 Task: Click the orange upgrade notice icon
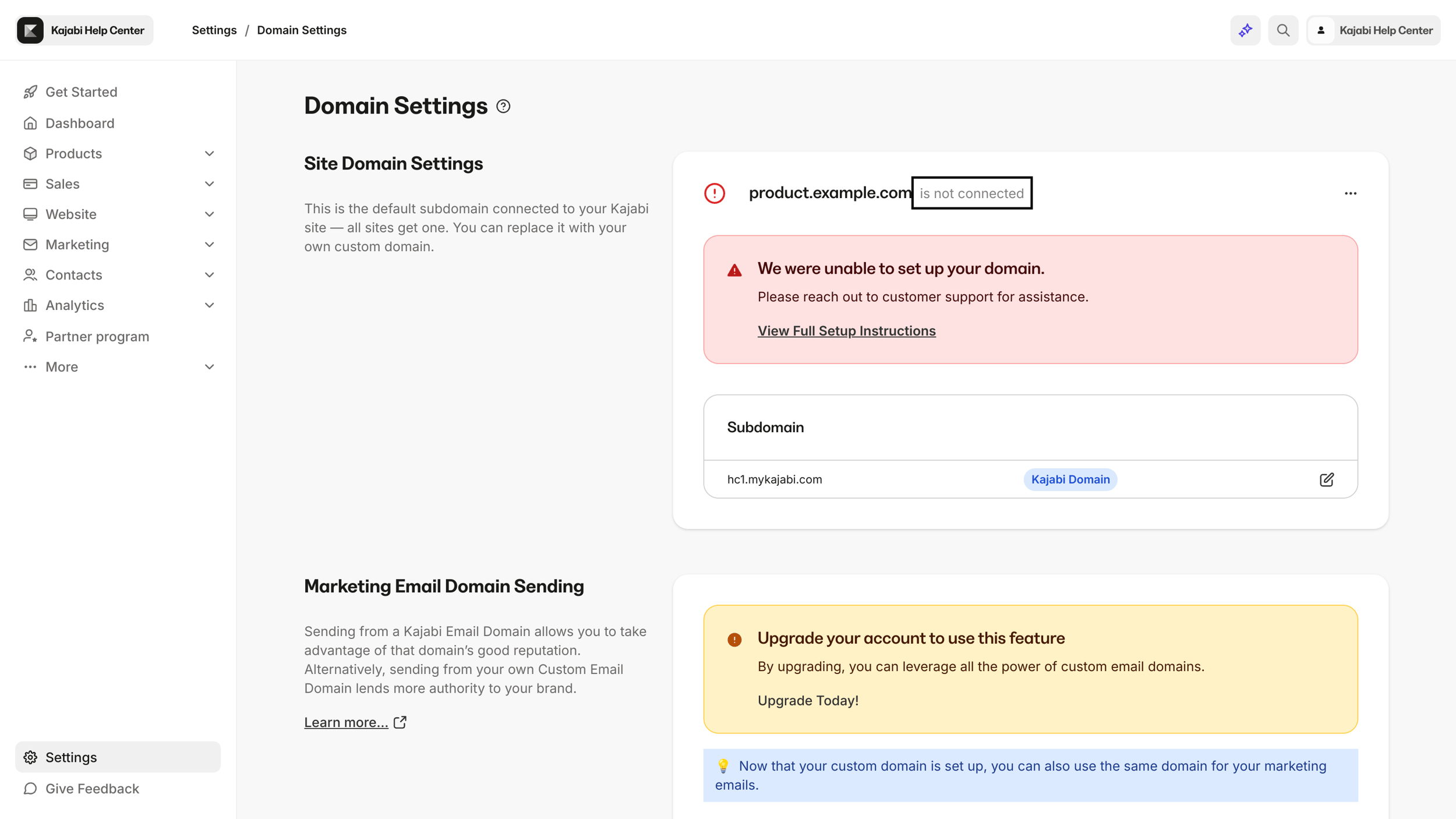tap(734, 639)
